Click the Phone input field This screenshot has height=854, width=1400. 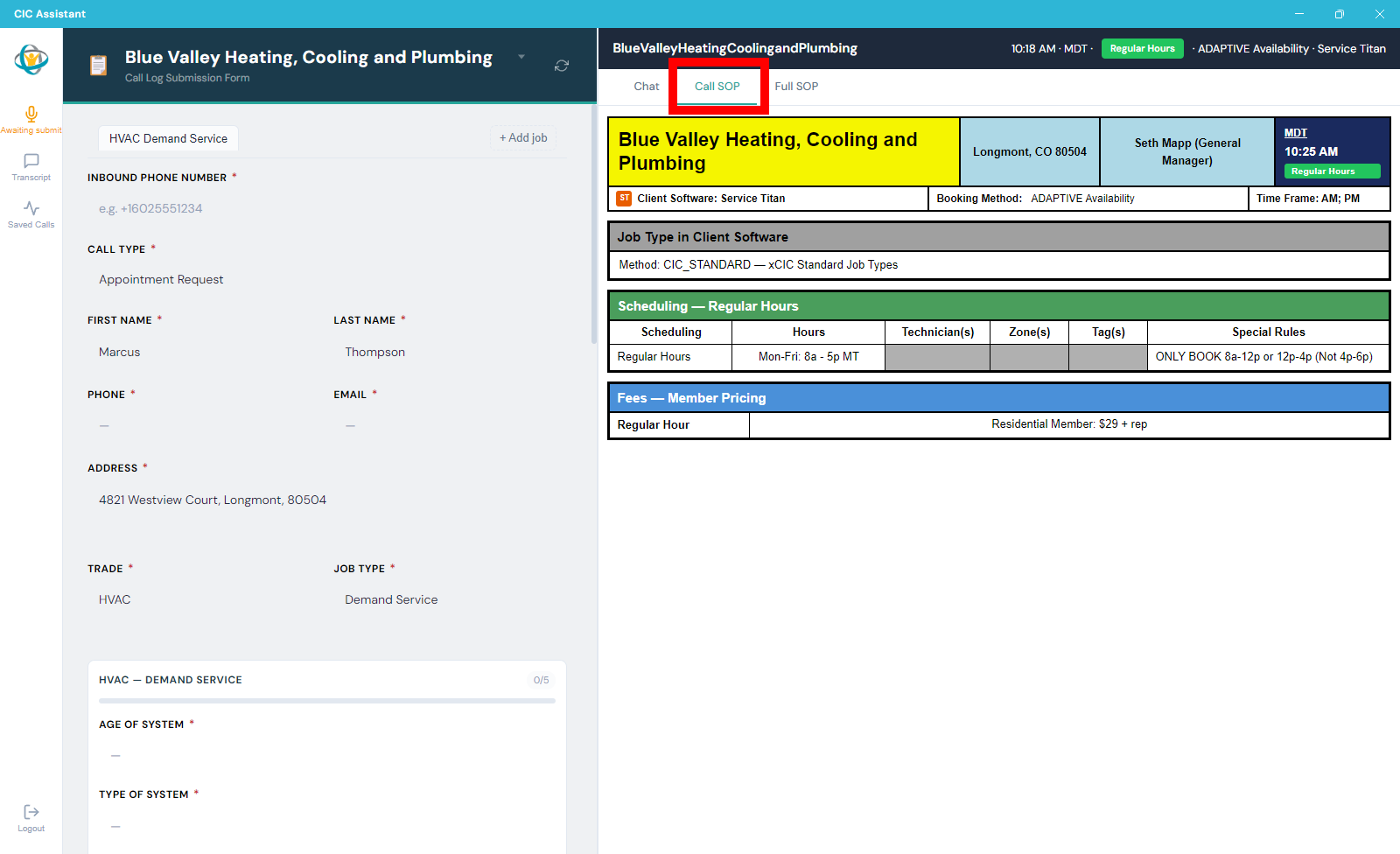tap(203, 425)
